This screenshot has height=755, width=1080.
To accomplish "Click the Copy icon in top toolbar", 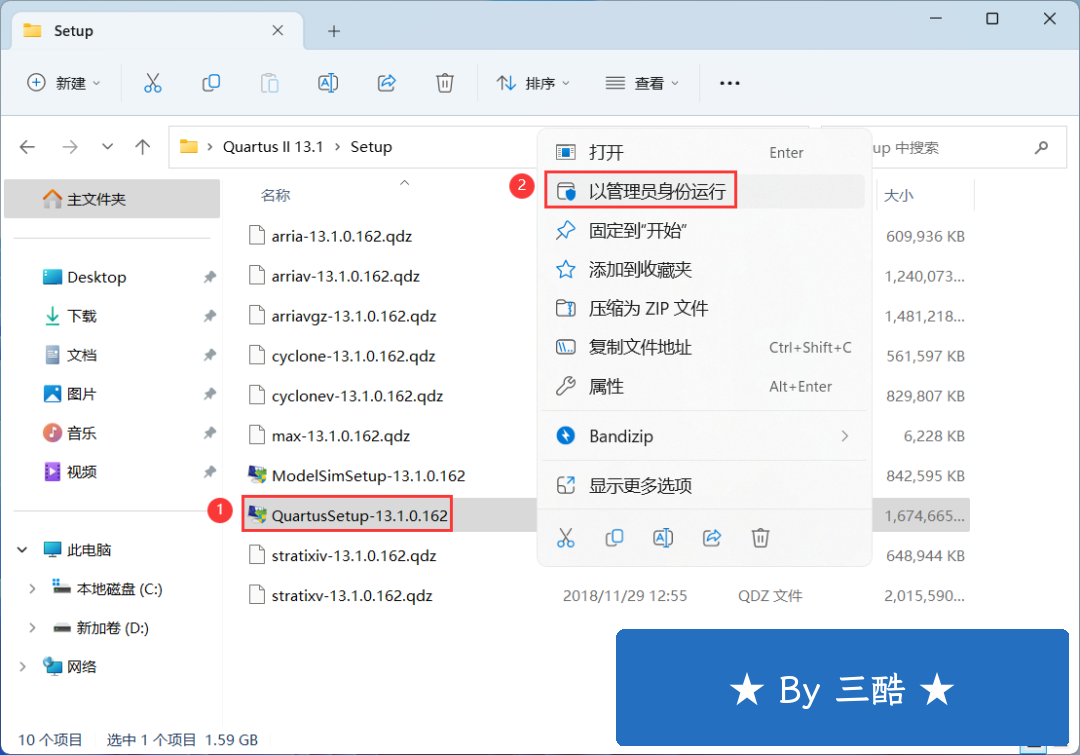I will 211,83.
